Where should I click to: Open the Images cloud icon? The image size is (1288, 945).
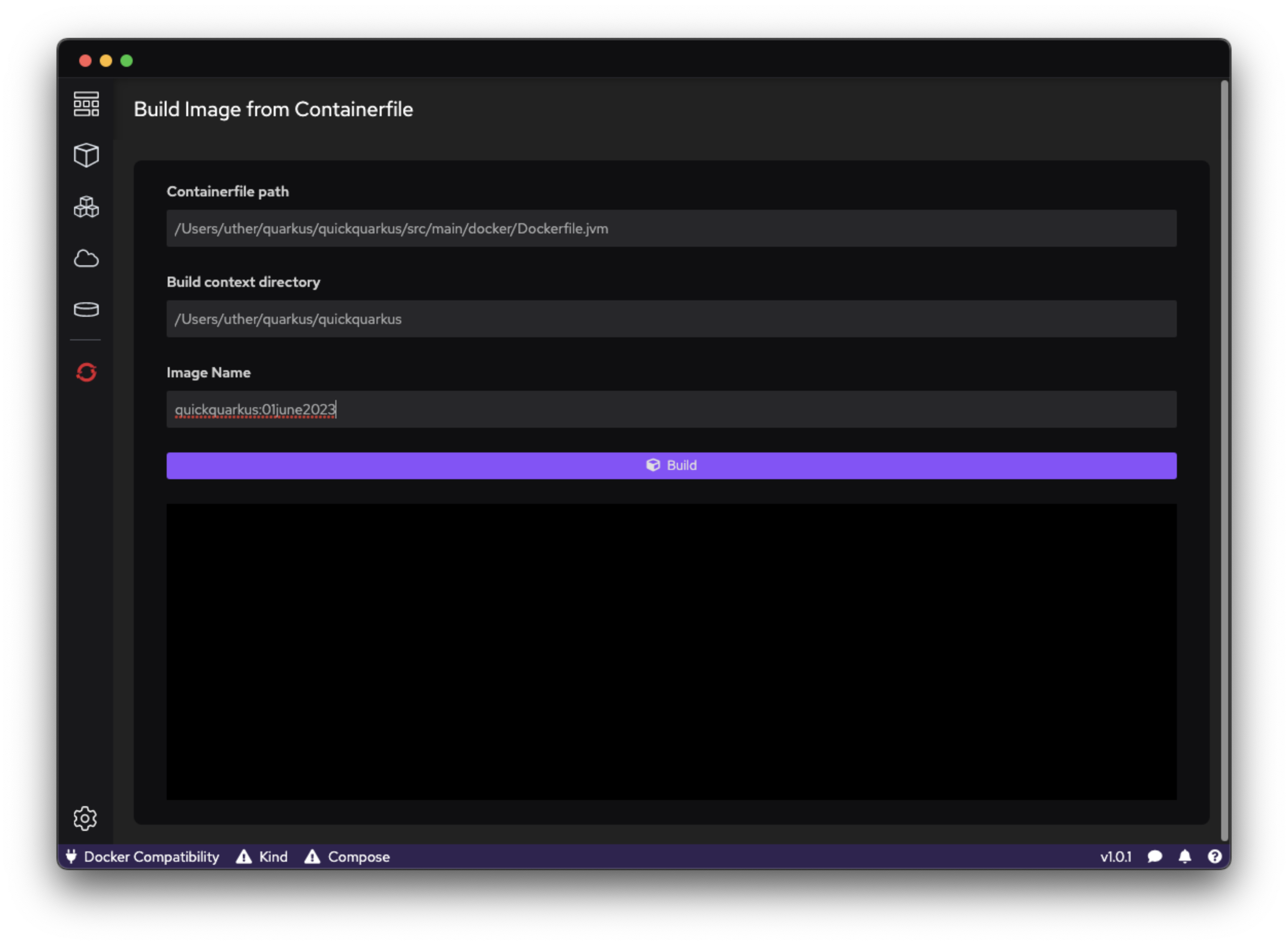[86, 259]
